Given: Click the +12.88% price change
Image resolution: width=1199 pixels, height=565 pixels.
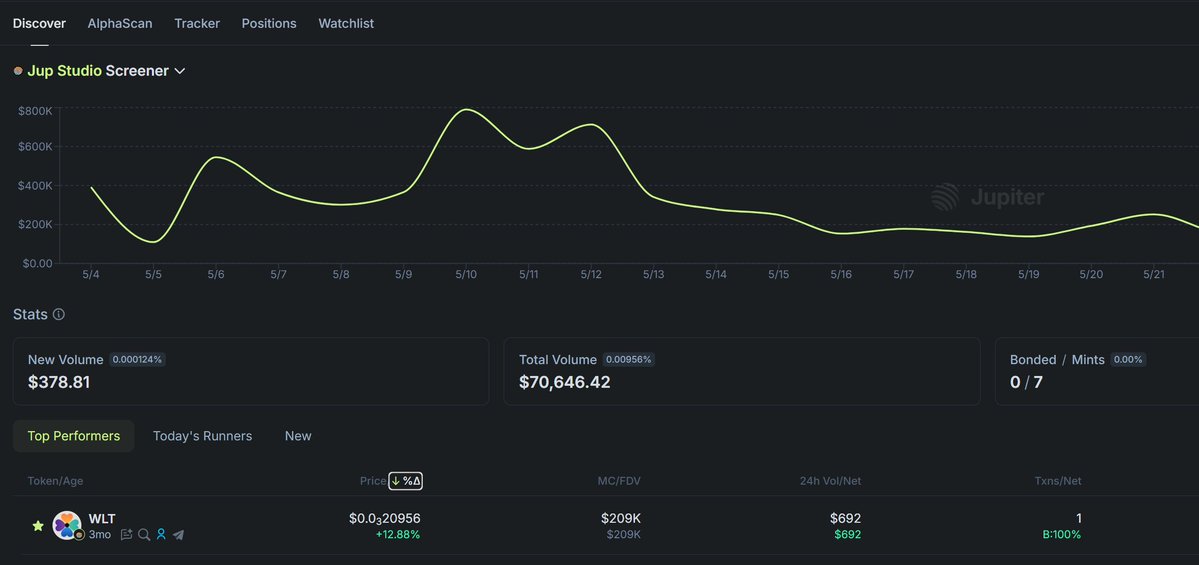Looking at the screenshot, I should point(398,534).
